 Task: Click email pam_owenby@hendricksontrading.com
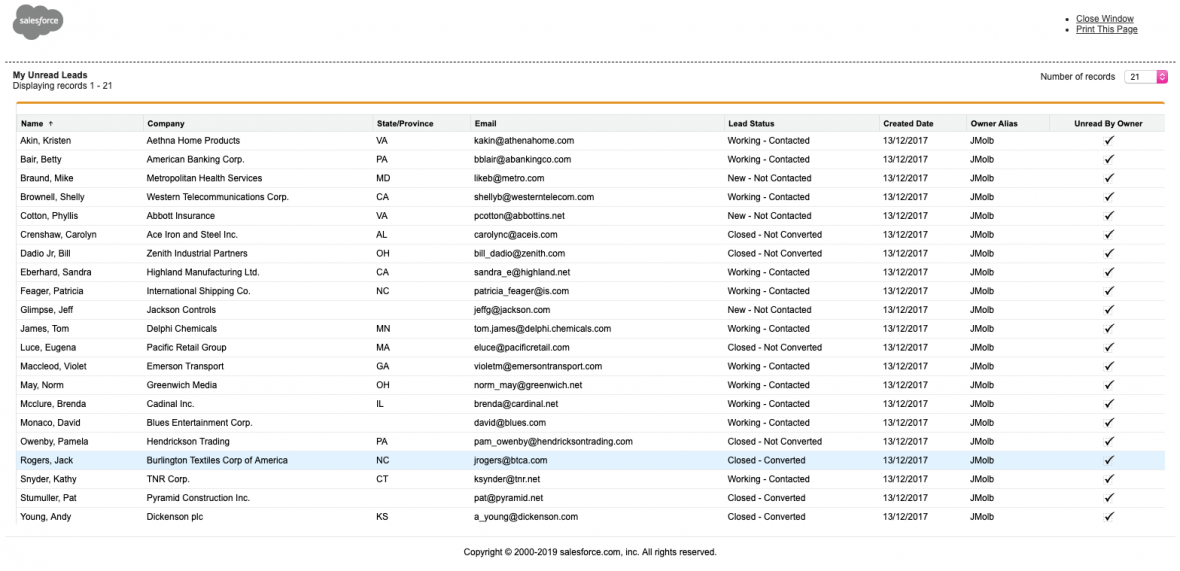(x=553, y=442)
